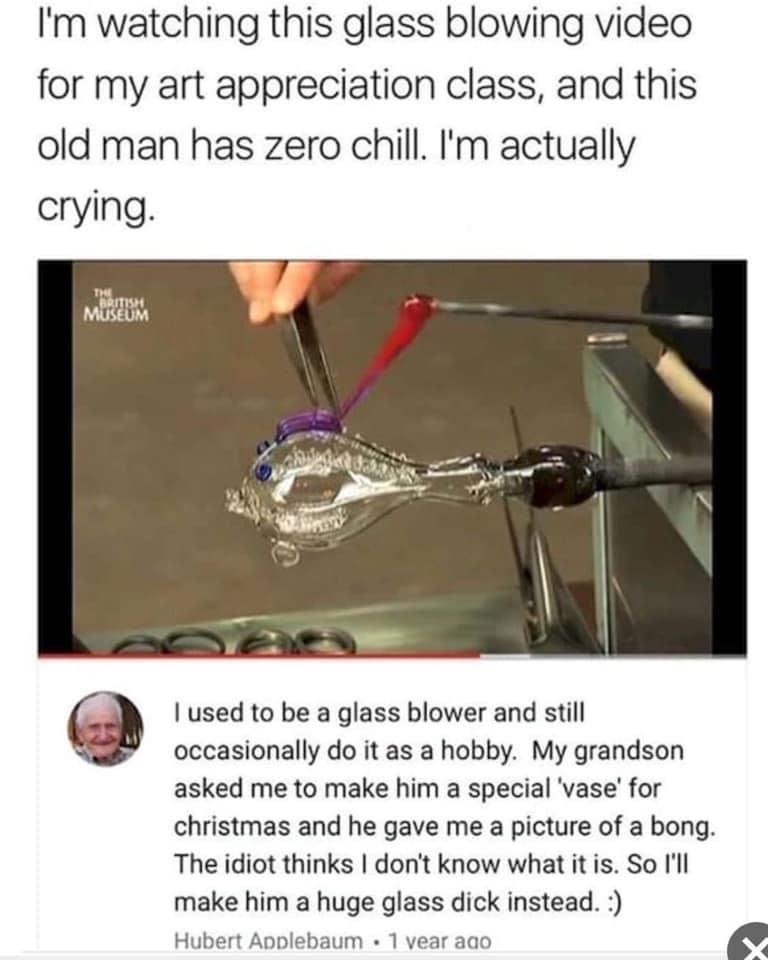The width and height of the screenshot is (768, 960).
Task: Click the post caption about glass blowing video
Action: [366, 116]
